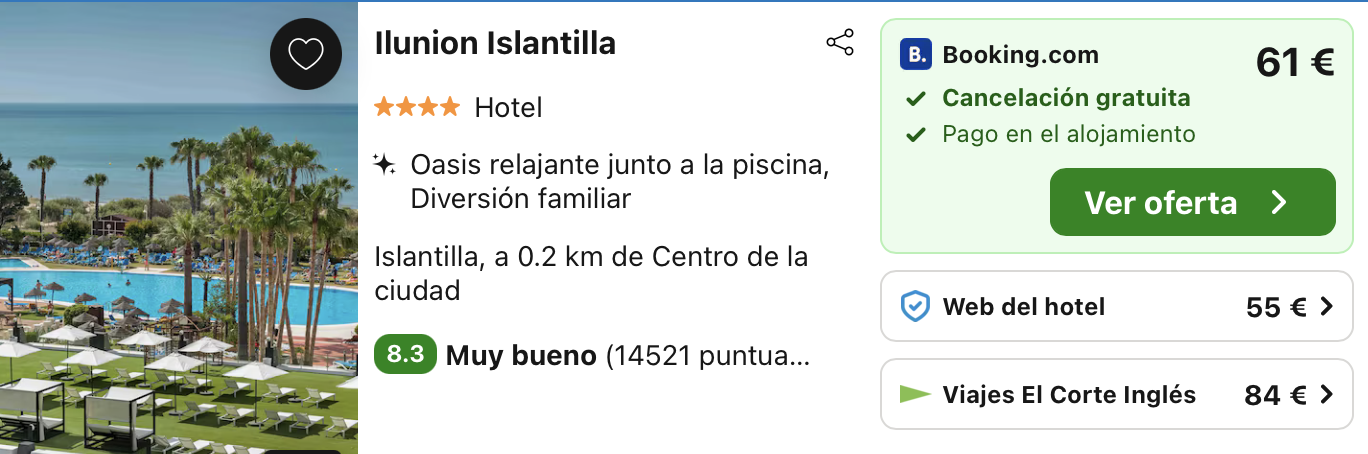The image size is (1368, 454).
Task: Click the 61 € Booking.com price
Action: pyautogui.click(x=1295, y=63)
